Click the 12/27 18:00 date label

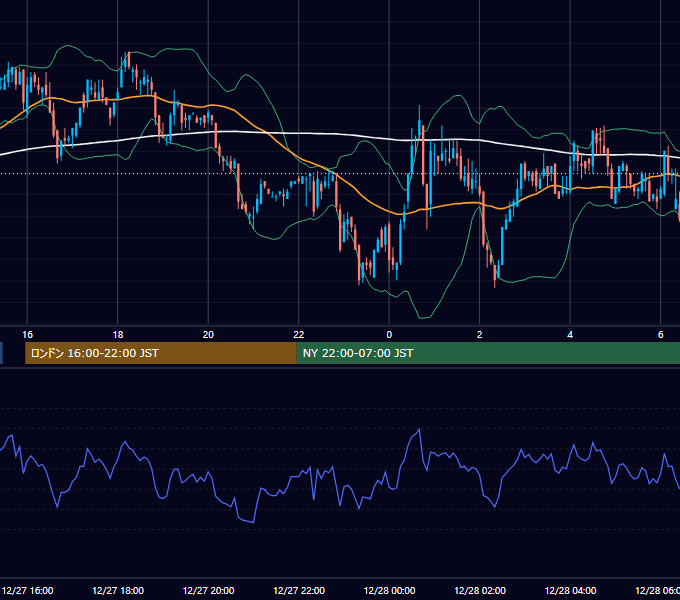tap(118, 590)
